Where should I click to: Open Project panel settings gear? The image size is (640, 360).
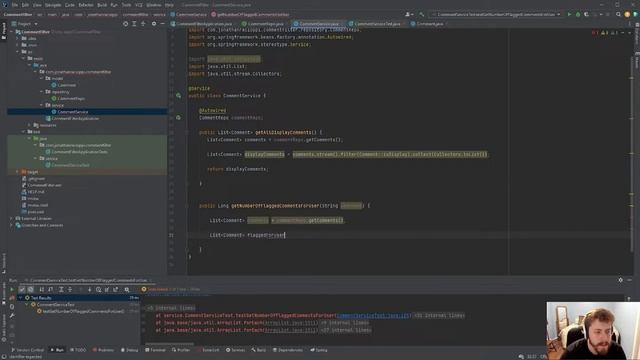(x=154, y=24)
